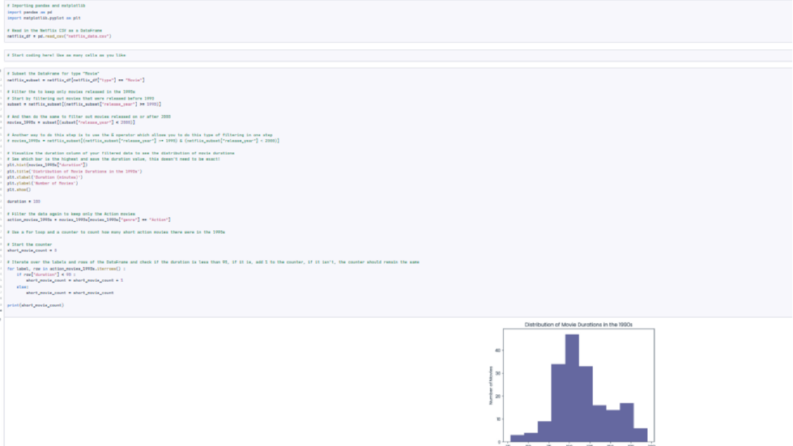The width and height of the screenshot is (793, 446).
Task: Click the 'keep only the Action movies' comment
Action: (71, 214)
